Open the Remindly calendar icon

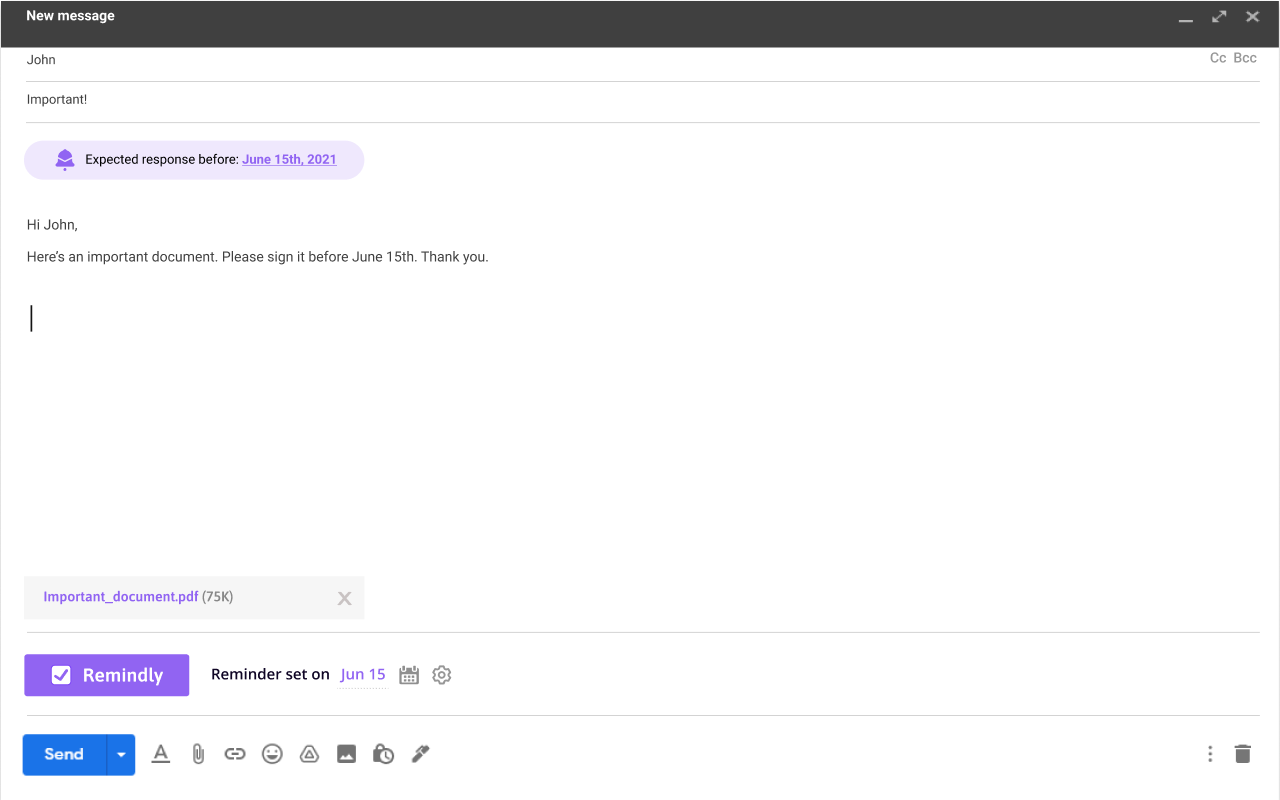point(408,674)
